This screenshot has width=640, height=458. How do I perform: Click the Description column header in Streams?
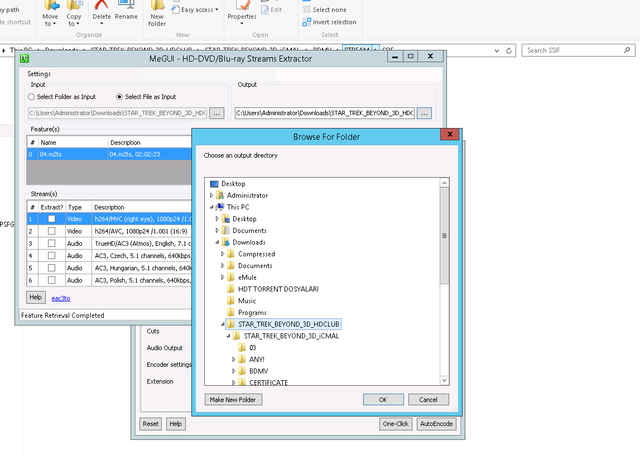(x=142, y=207)
